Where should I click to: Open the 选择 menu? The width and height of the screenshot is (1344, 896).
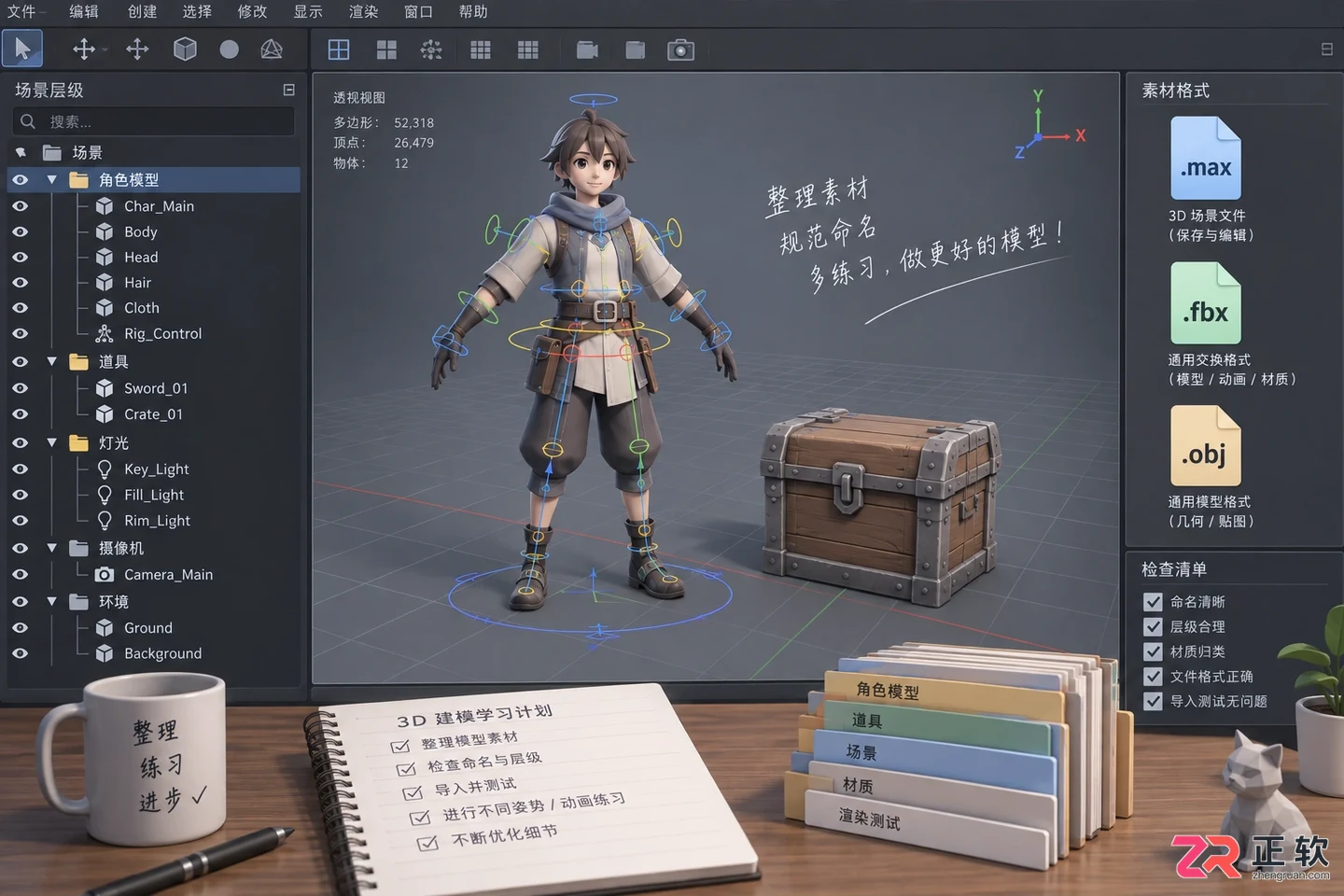pos(197,11)
